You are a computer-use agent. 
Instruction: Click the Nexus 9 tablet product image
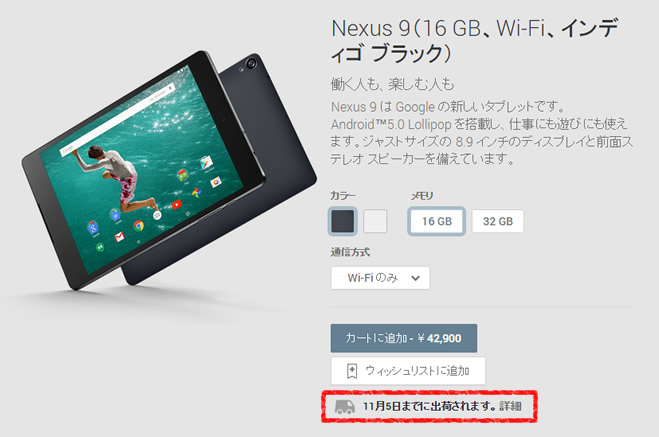coord(168,170)
